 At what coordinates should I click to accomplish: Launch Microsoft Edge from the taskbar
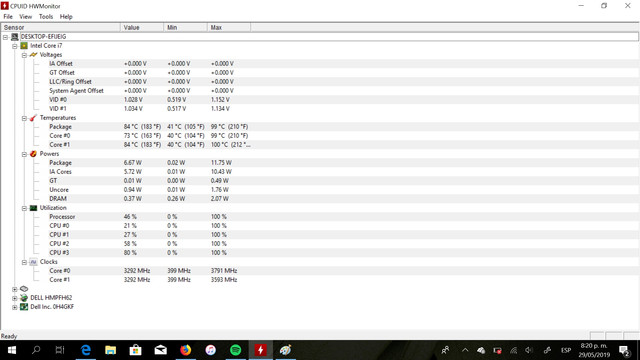[86, 350]
